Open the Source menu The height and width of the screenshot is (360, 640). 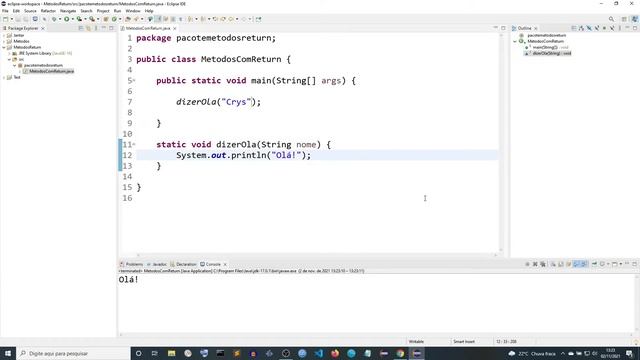tap(30, 11)
